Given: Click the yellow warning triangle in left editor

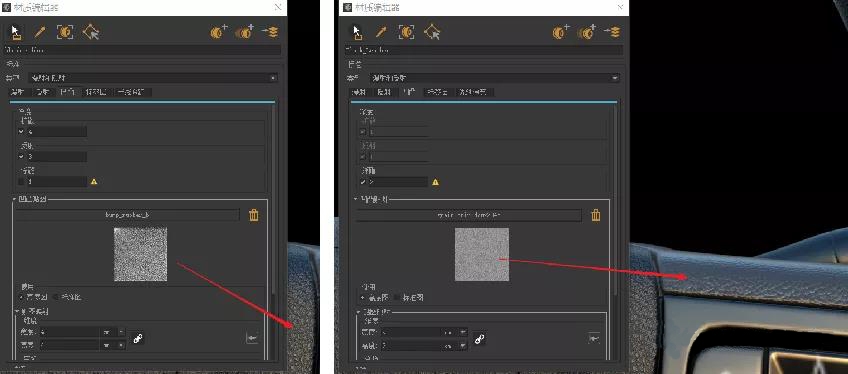Looking at the screenshot, I should (94, 182).
